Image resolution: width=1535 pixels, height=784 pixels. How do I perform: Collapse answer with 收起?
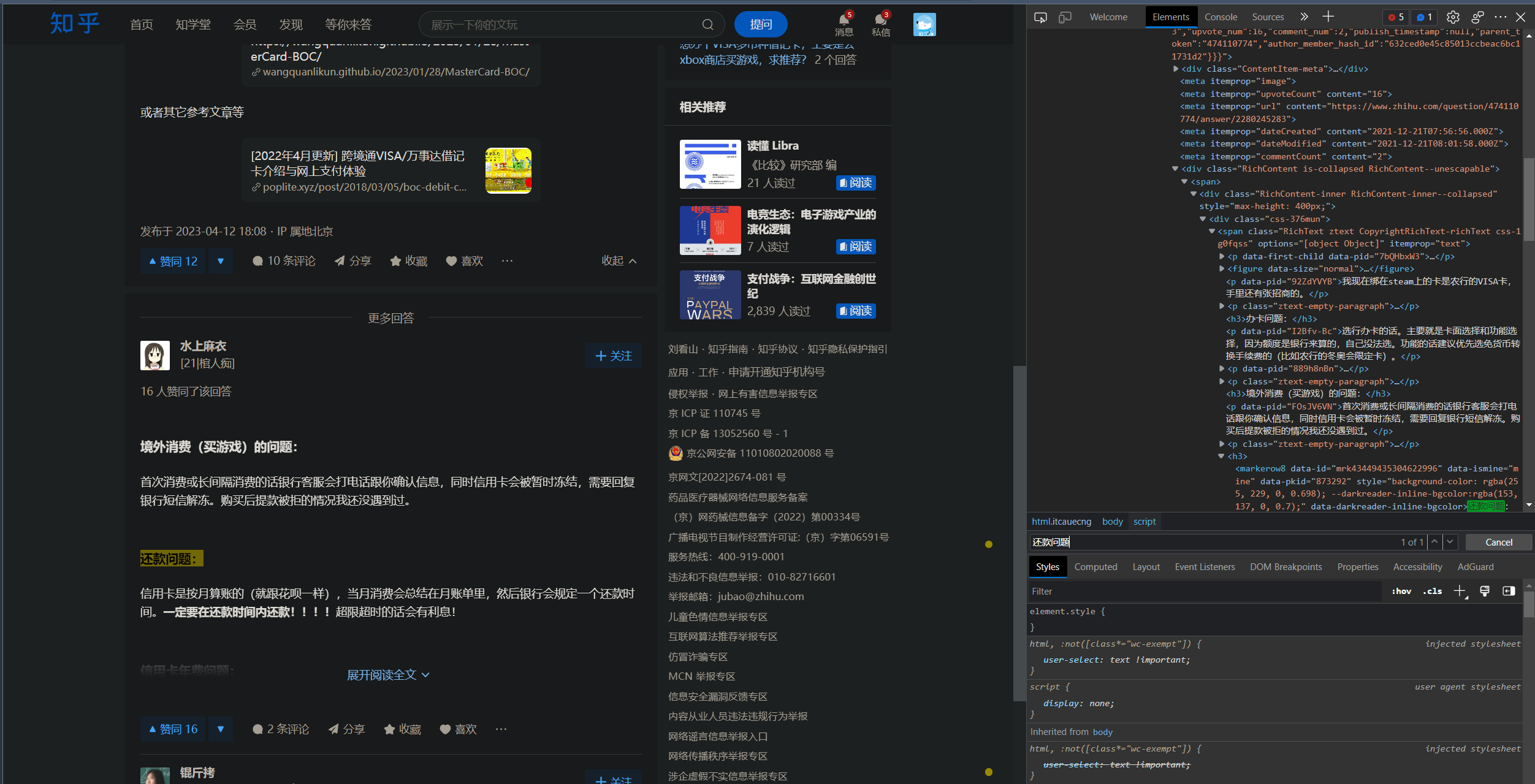point(619,261)
